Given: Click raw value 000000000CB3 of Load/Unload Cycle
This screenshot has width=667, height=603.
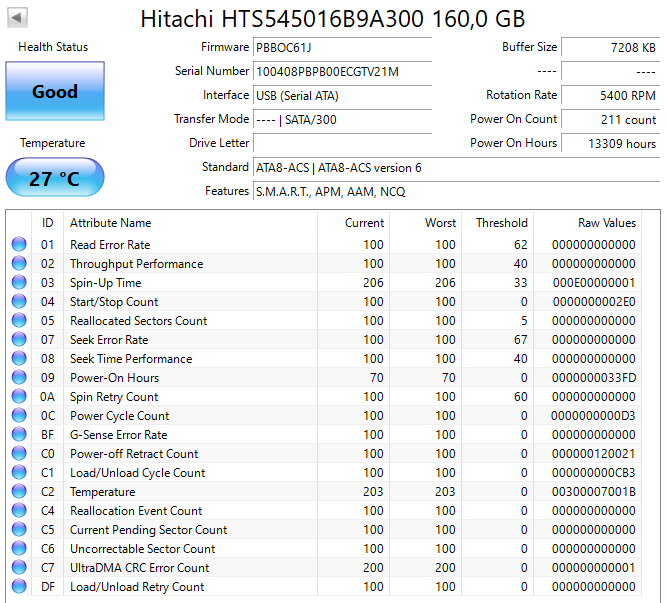Looking at the screenshot, I should [594, 472].
